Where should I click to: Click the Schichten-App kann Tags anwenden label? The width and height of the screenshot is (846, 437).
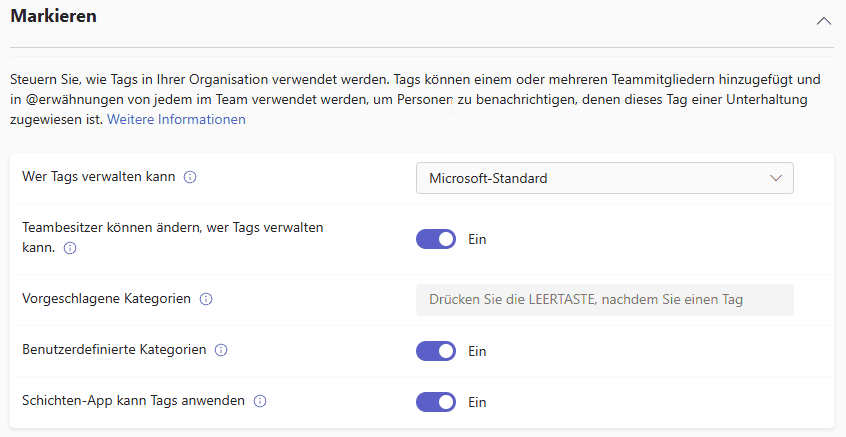(133, 400)
